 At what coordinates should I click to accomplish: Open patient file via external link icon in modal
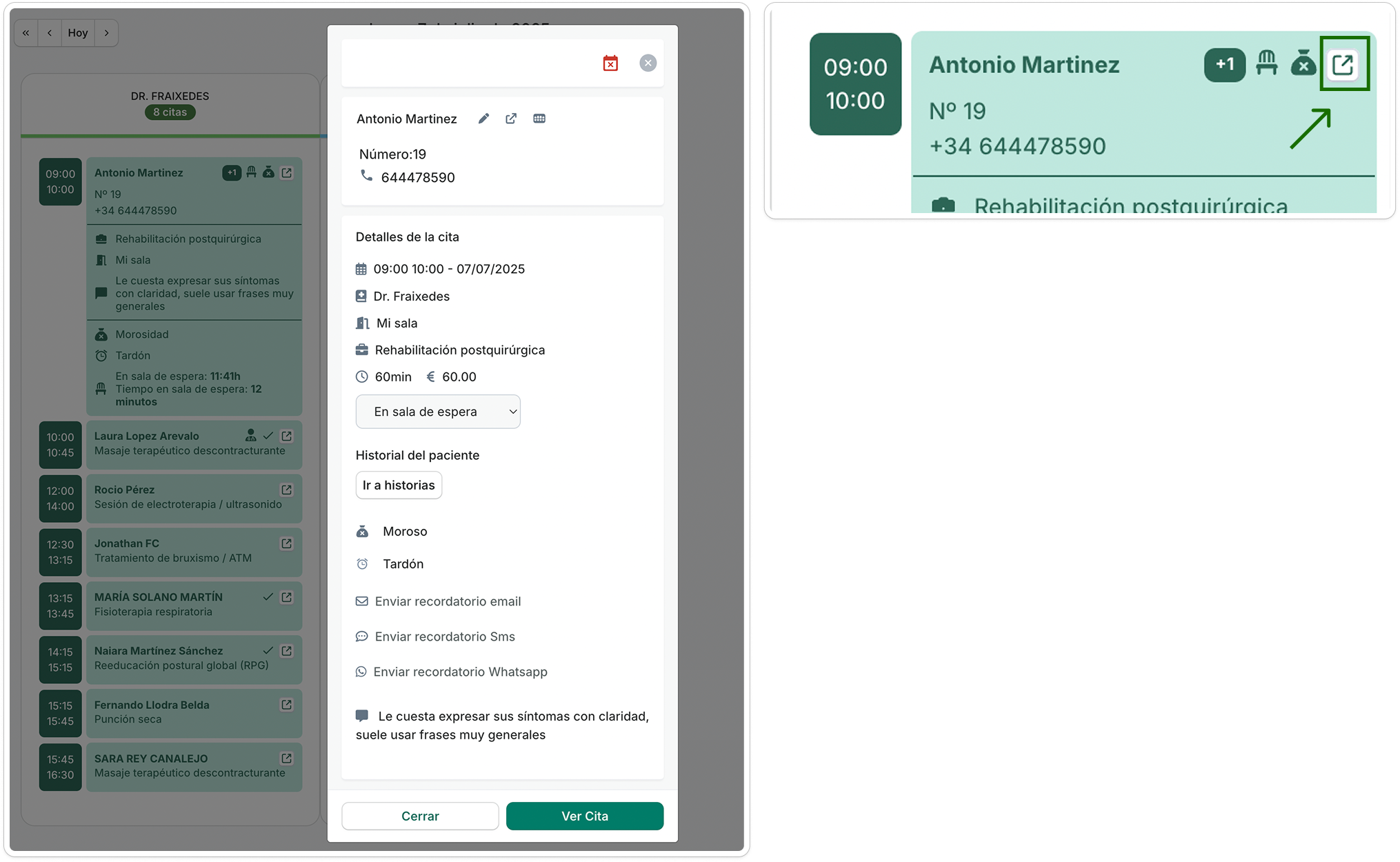(x=511, y=119)
